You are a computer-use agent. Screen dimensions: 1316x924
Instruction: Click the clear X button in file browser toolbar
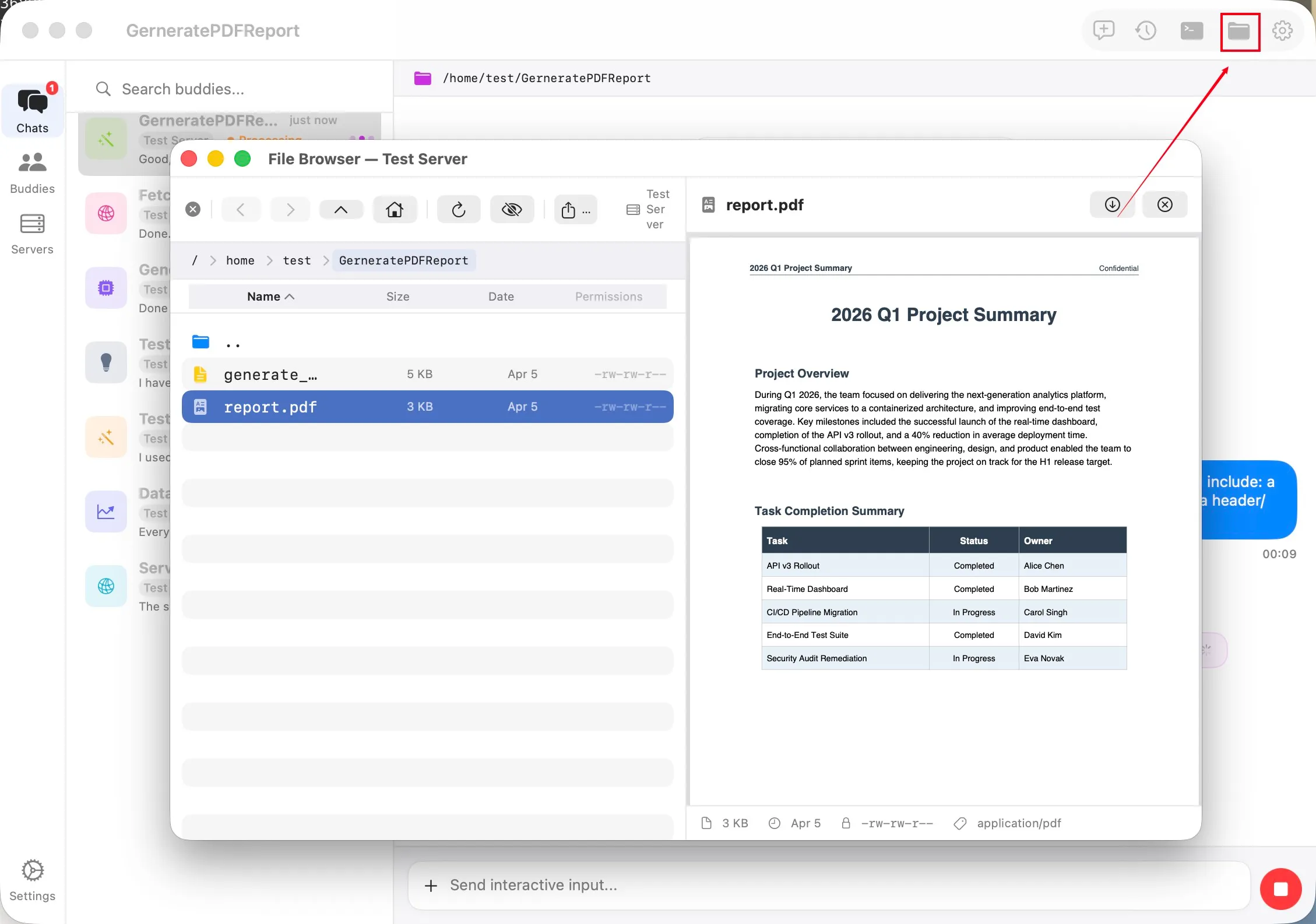[x=193, y=209]
